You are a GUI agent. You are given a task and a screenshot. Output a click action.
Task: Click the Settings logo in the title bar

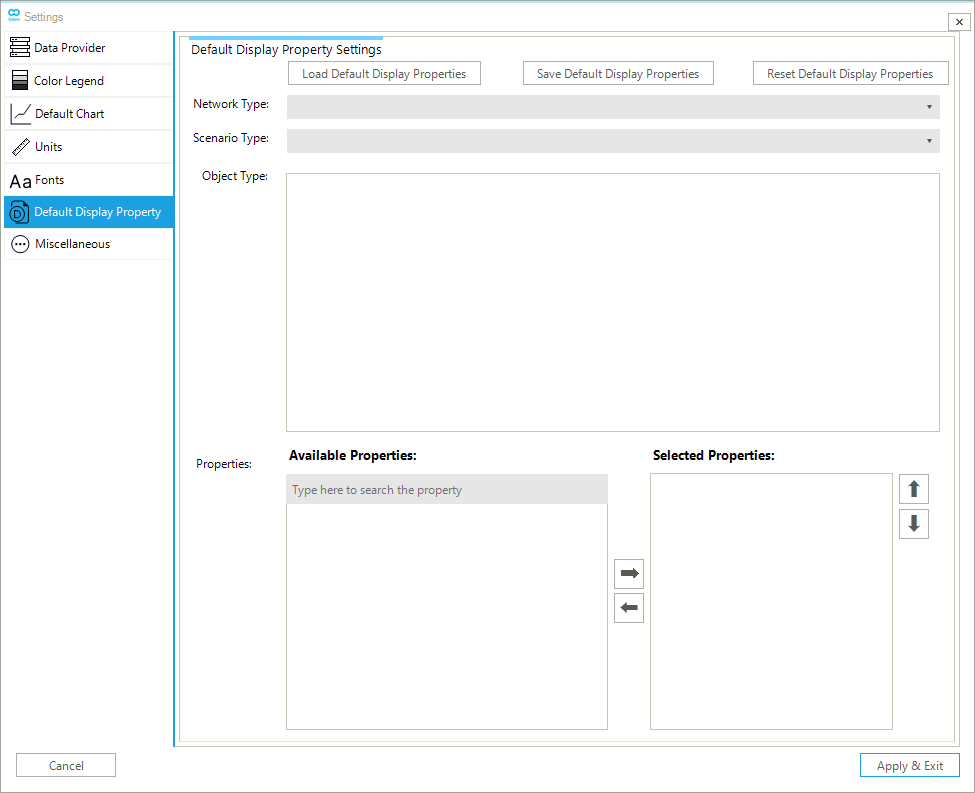pyautogui.click(x=14, y=15)
